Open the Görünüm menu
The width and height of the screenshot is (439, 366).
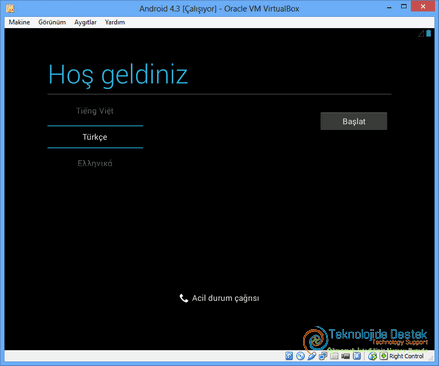[52, 22]
